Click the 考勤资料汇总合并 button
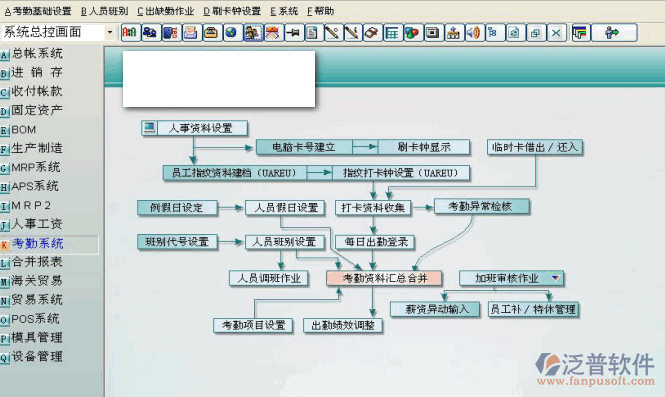 point(384,278)
